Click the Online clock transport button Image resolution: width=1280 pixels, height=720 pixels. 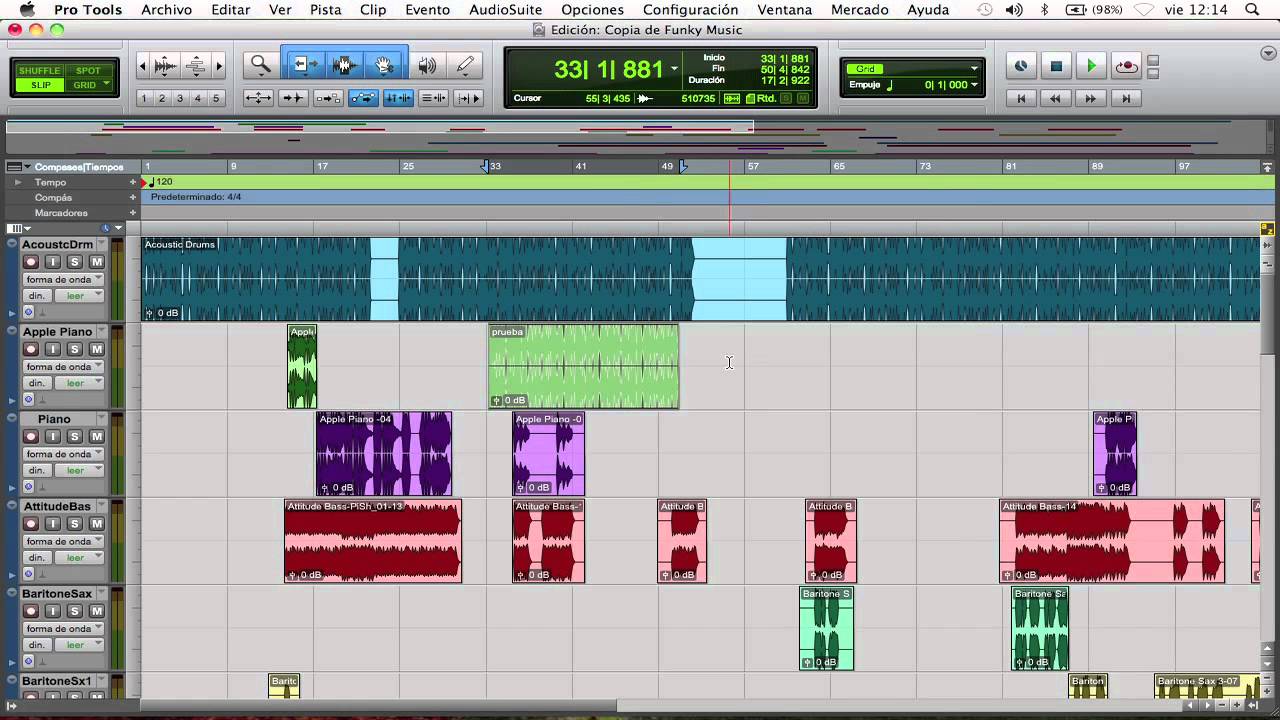point(1021,66)
